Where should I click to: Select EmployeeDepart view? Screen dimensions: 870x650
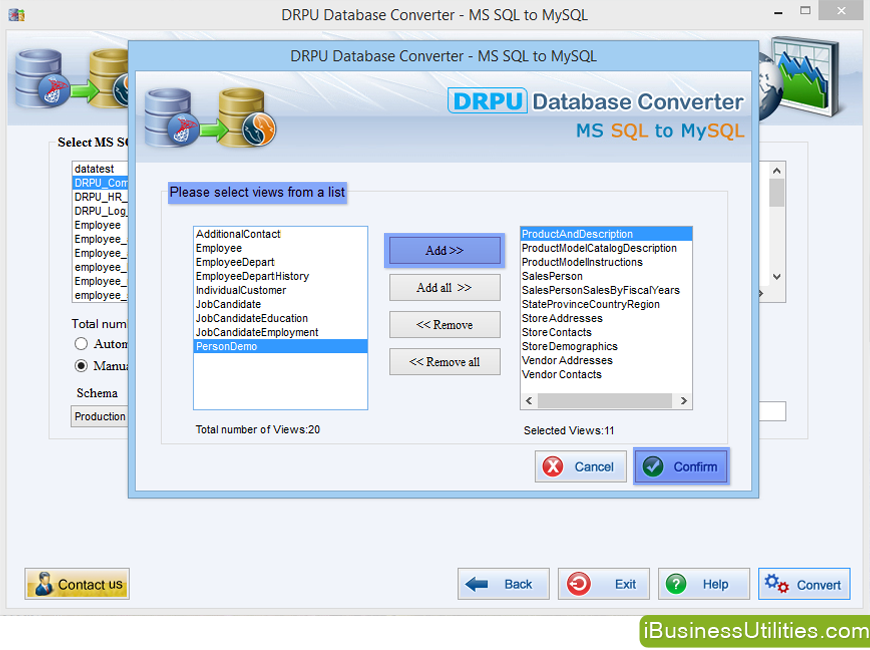coord(280,262)
